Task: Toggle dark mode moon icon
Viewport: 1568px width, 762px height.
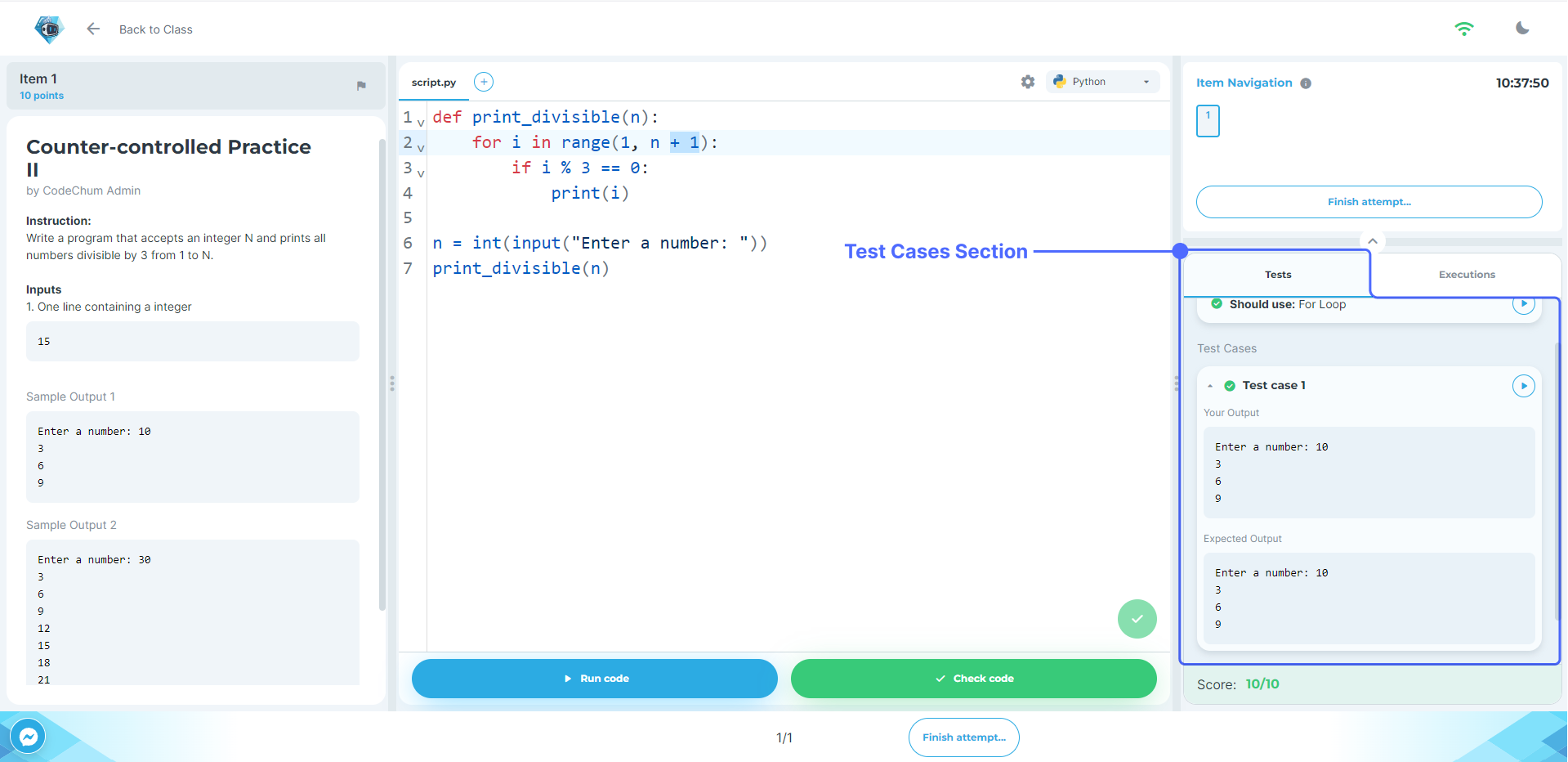Action: tap(1522, 29)
